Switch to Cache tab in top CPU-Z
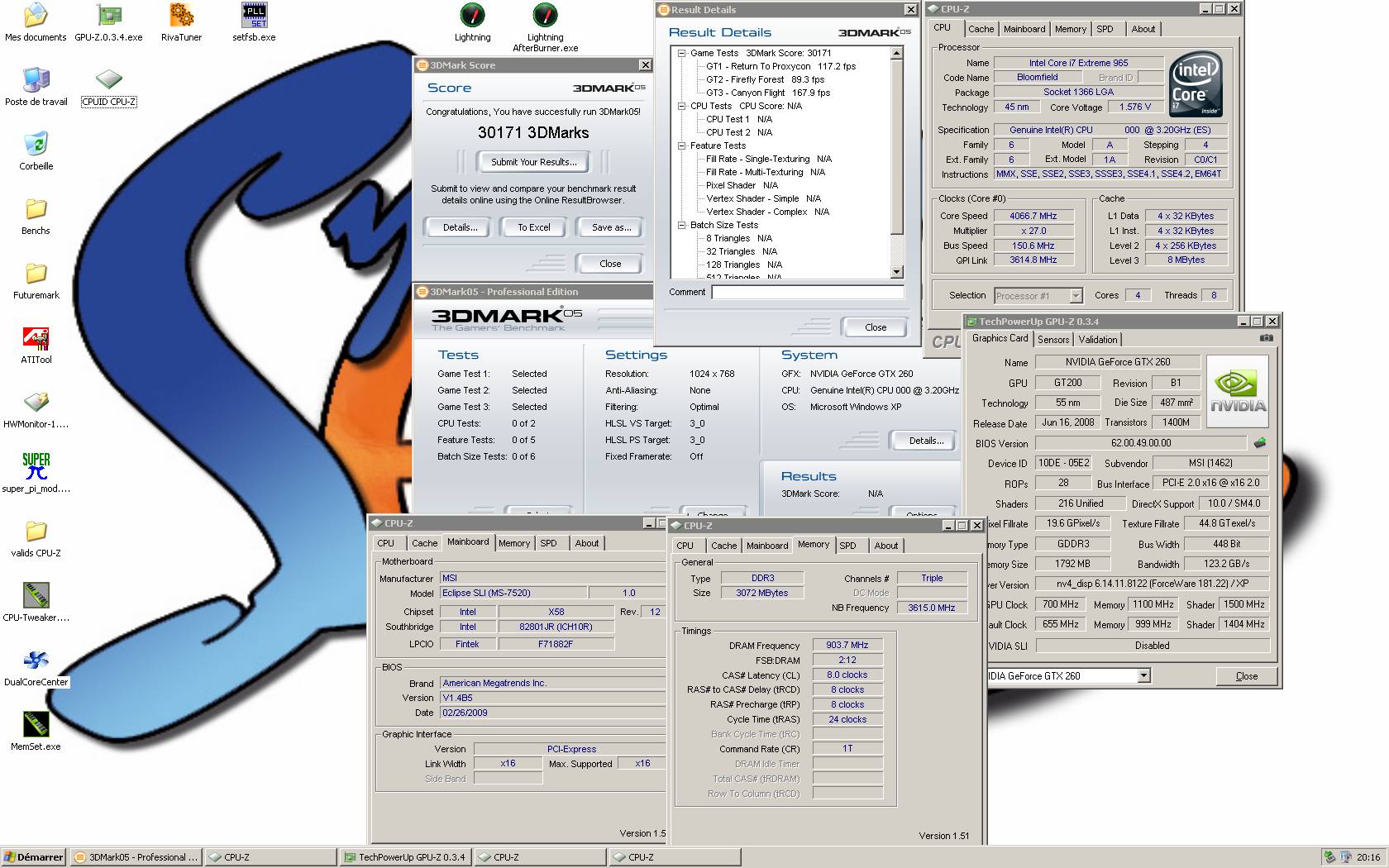 [x=981, y=29]
